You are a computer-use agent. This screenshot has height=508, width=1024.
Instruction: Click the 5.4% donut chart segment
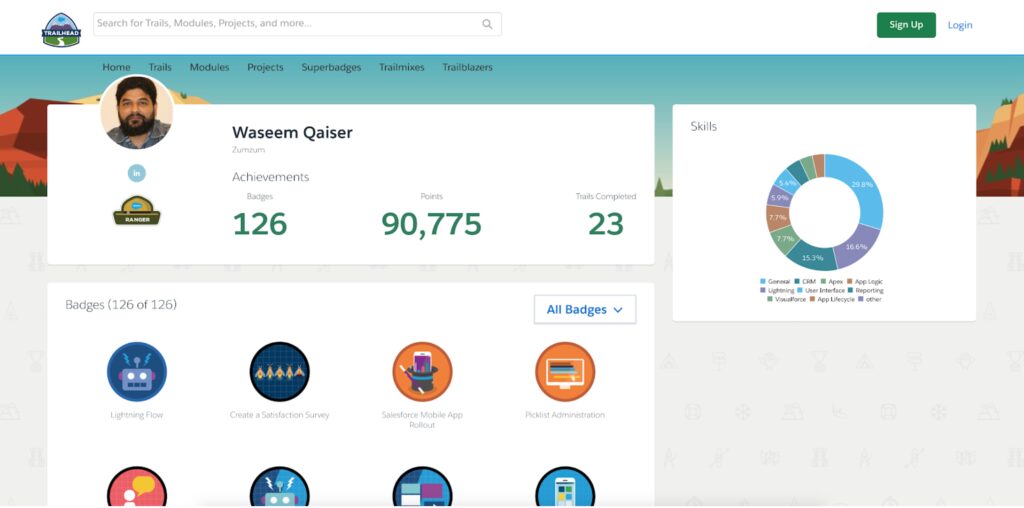tap(788, 183)
